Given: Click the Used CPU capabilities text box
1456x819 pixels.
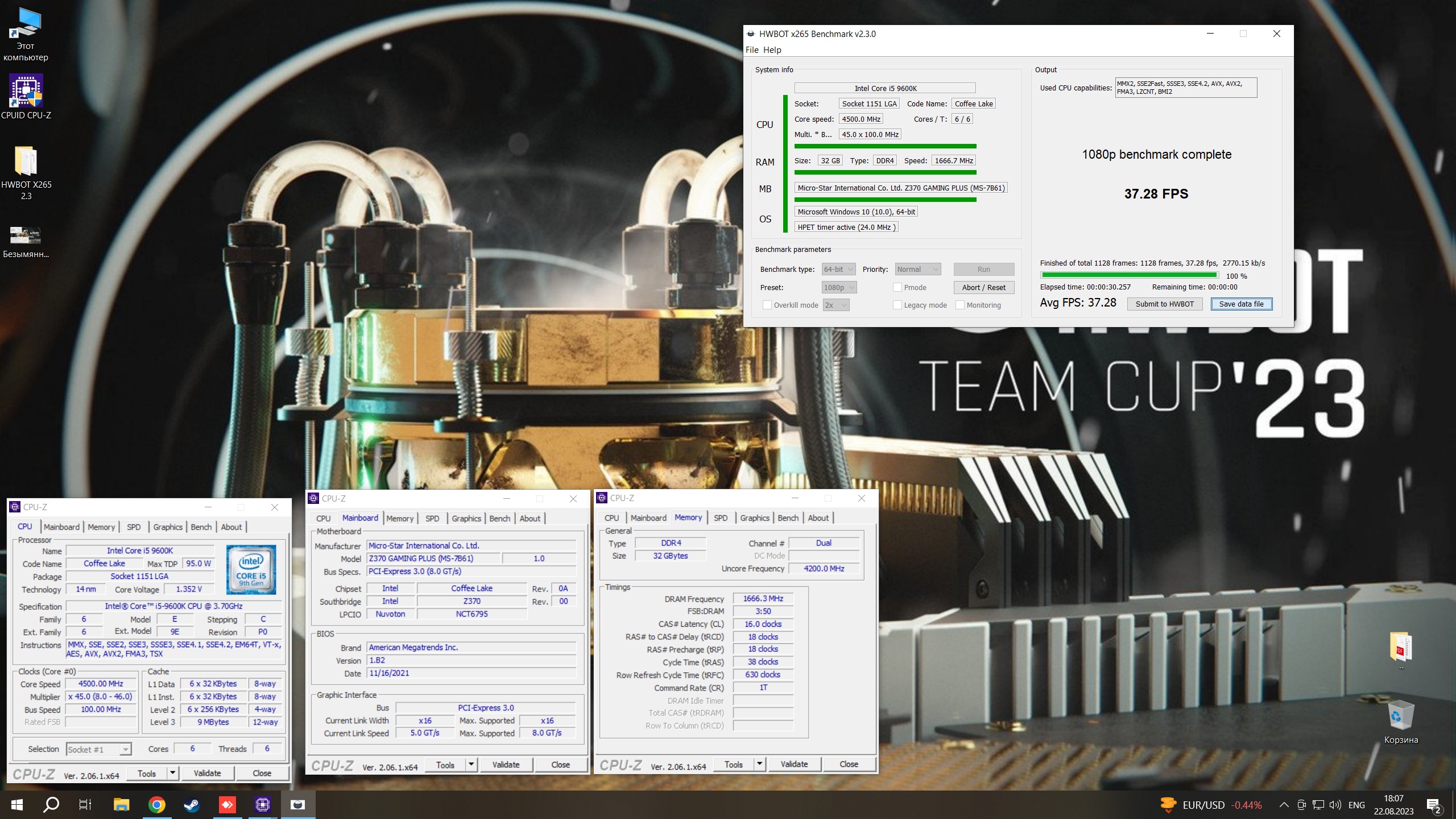Looking at the screenshot, I should [x=1186, y=88].
